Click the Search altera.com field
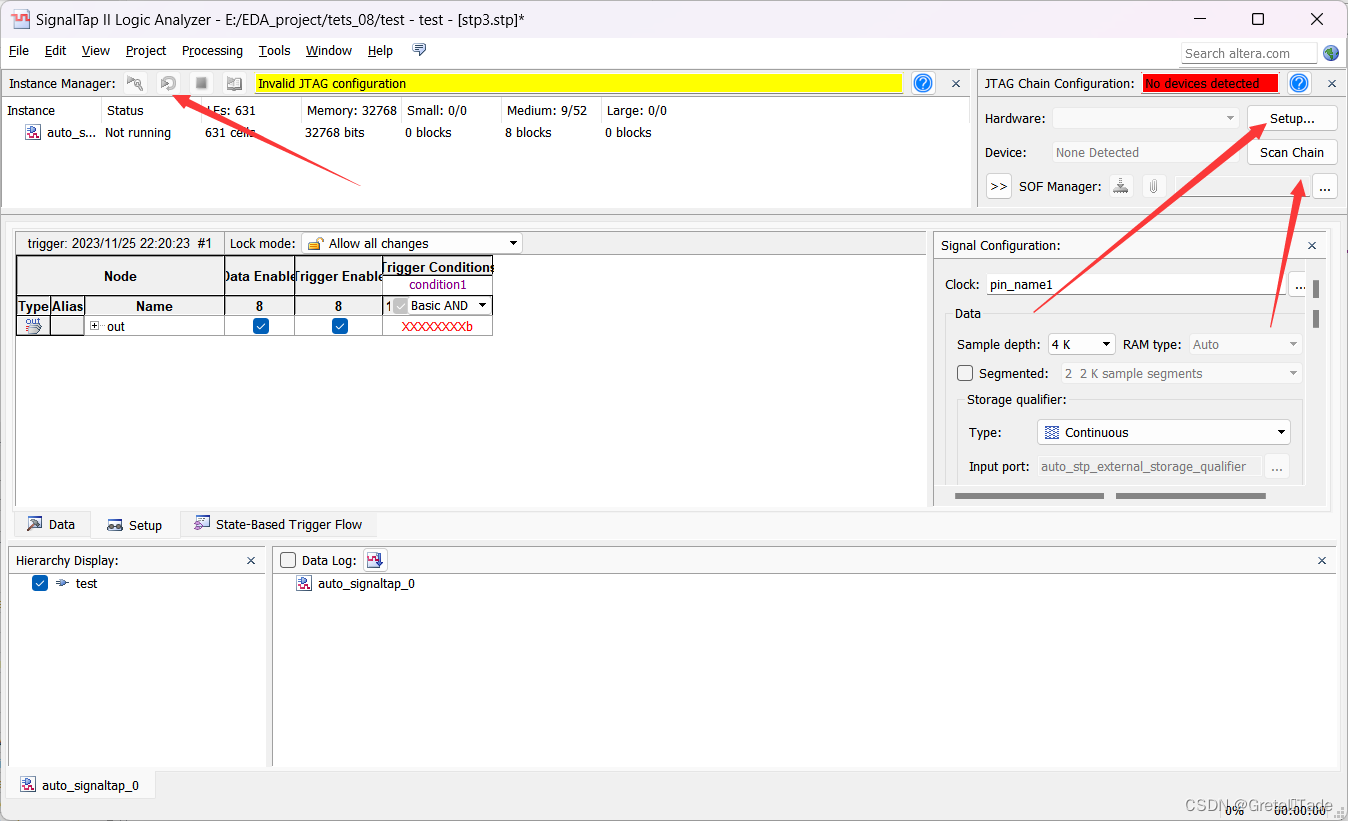This screenshot has height=821, width=1348. [x=1250, y=53]
